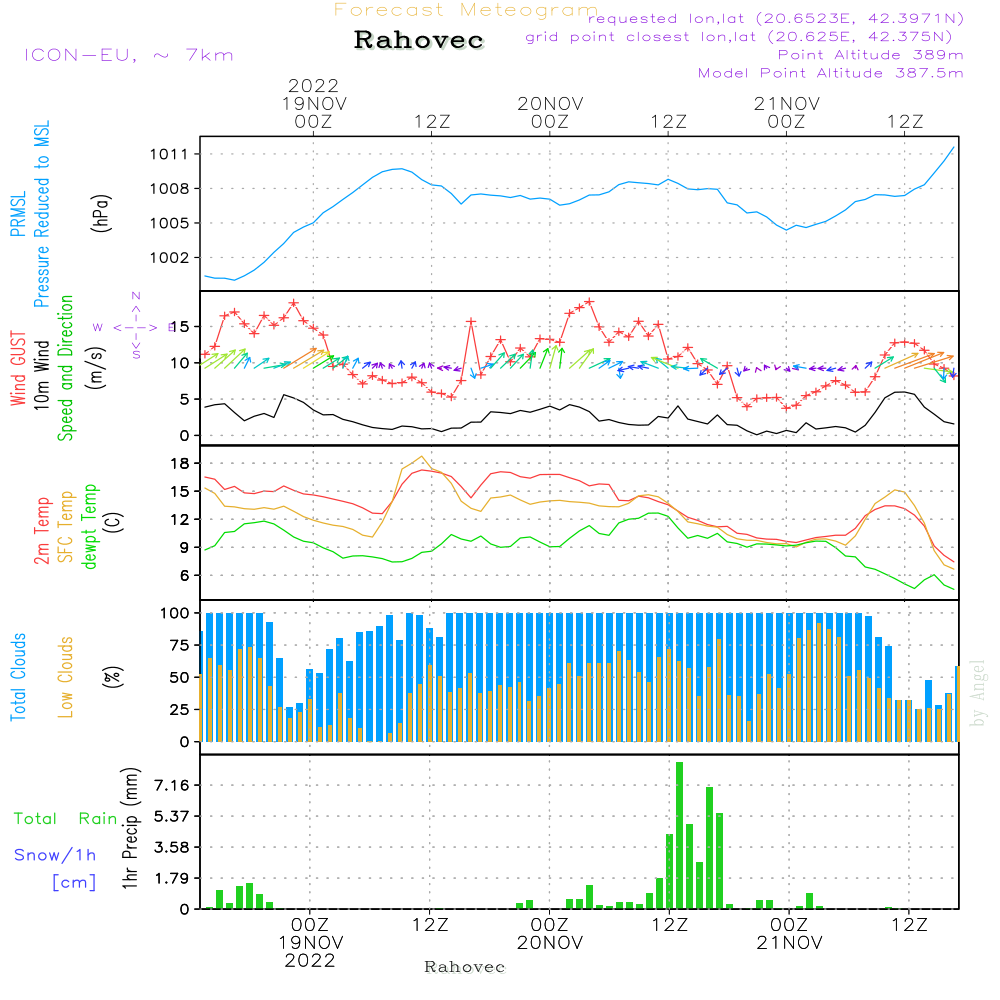Click the 'Low Clouds' legend label

coord(66,677)
